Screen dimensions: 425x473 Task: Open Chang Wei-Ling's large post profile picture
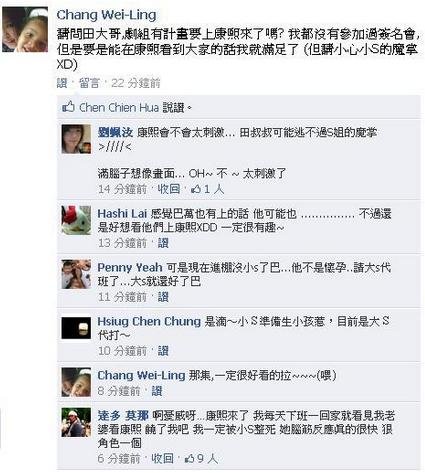25,29
